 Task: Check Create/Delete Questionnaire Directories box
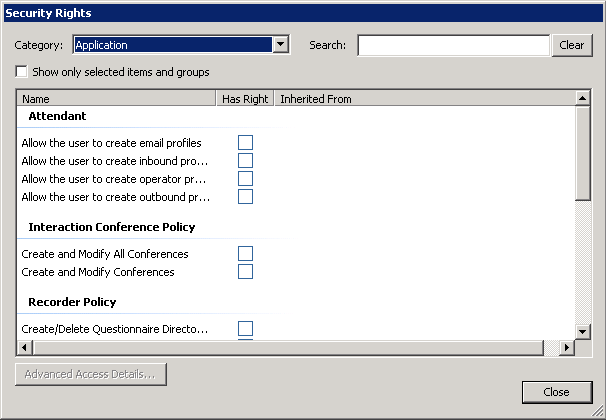[x=245, y=329]
